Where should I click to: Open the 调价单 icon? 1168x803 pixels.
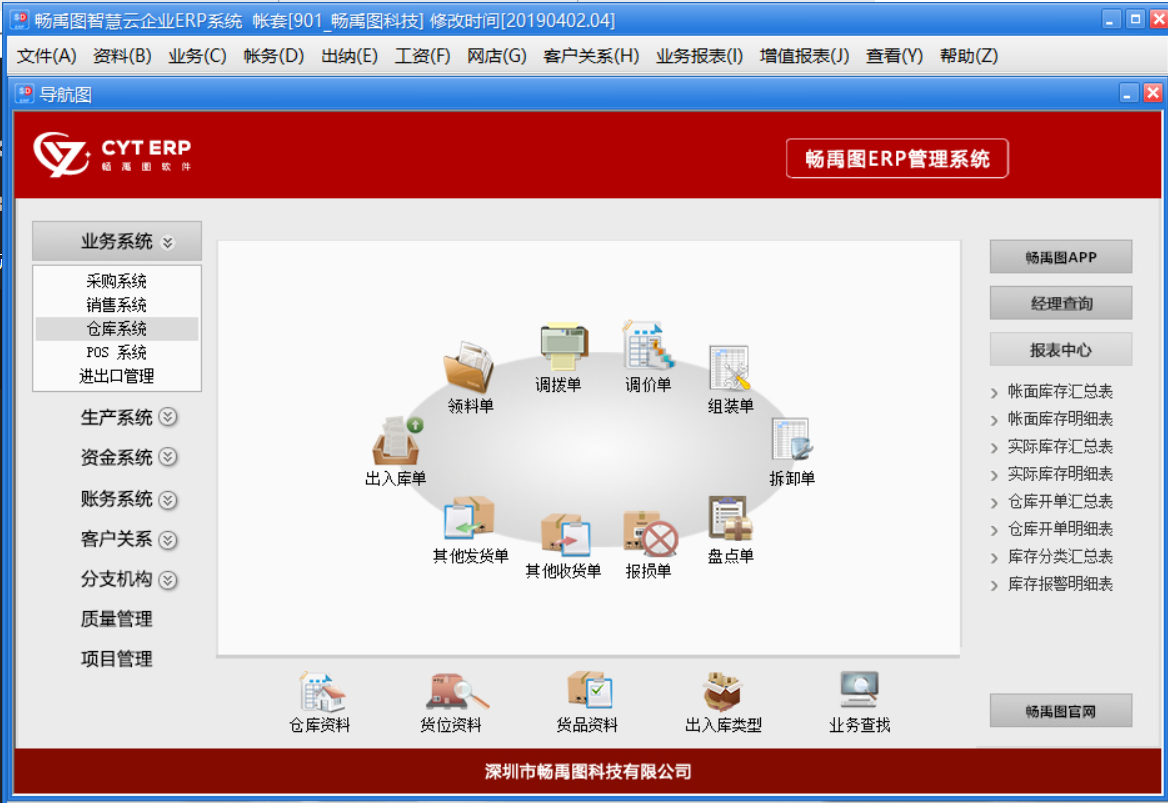click(x=648, y=345)
